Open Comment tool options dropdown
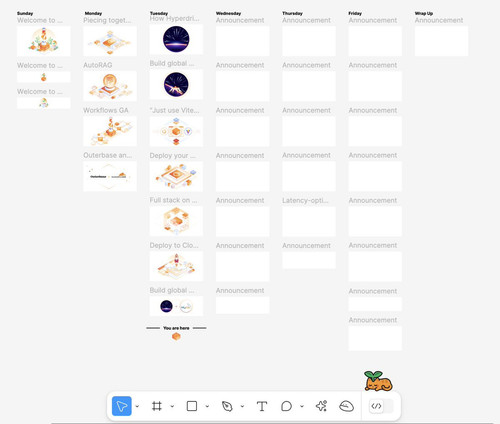500x424 pixels. (302, 406)
